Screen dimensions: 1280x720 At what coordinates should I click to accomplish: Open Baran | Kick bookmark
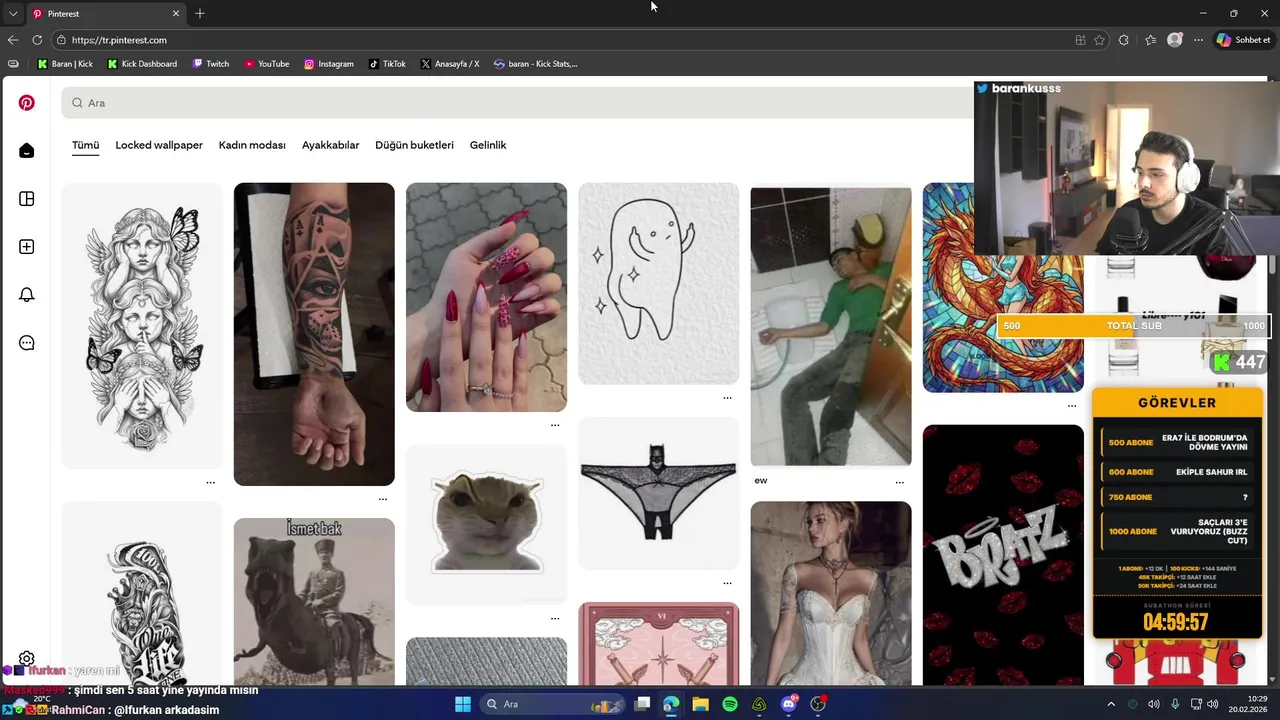click(65, 64)
